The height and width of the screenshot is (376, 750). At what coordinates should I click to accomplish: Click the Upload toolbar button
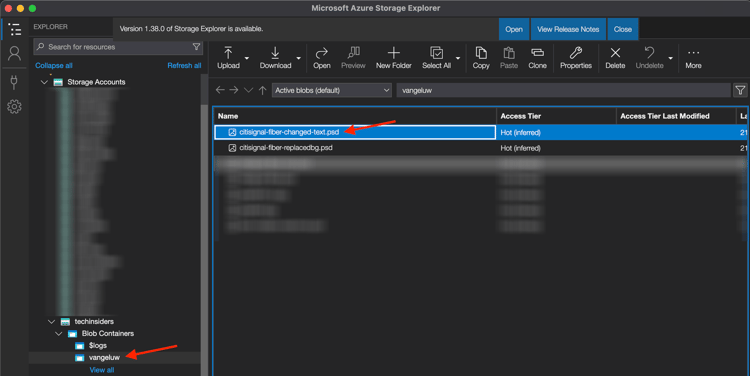pyautogui.click(x=228, y=58)
